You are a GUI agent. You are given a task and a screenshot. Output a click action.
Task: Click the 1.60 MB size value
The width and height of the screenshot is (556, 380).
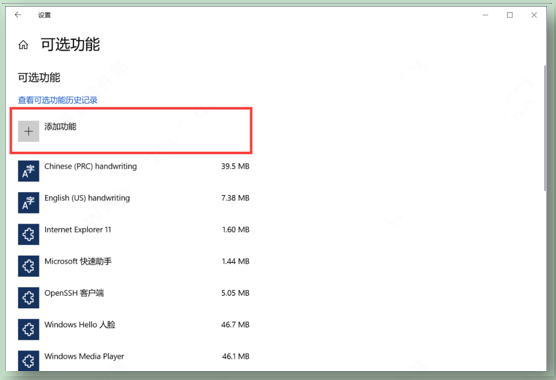[236, 230]
